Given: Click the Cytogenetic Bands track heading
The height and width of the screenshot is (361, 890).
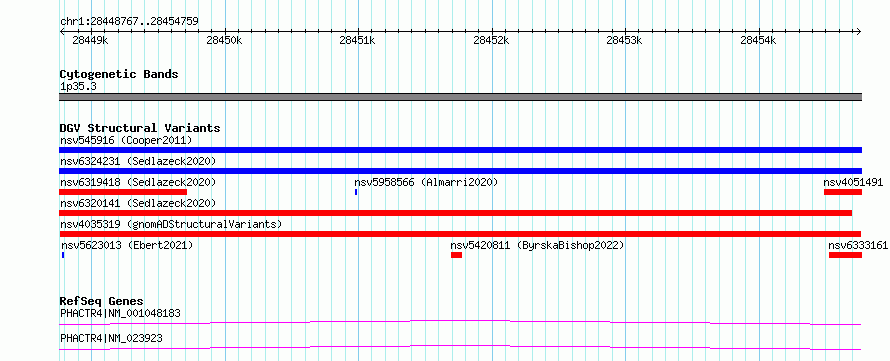Looking at the screenshot, I should pyautogui.click(x=119, y=74).
